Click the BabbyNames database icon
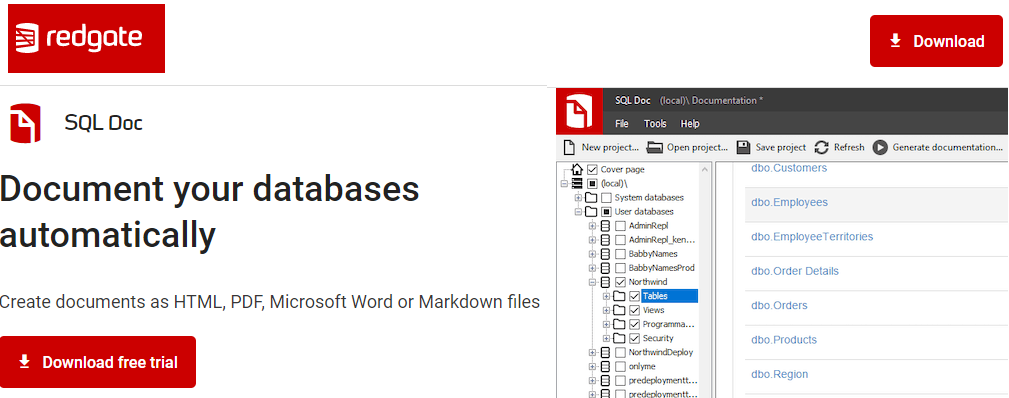The height and width of the screenshot is (398, 1009). (x=605, y=254)
